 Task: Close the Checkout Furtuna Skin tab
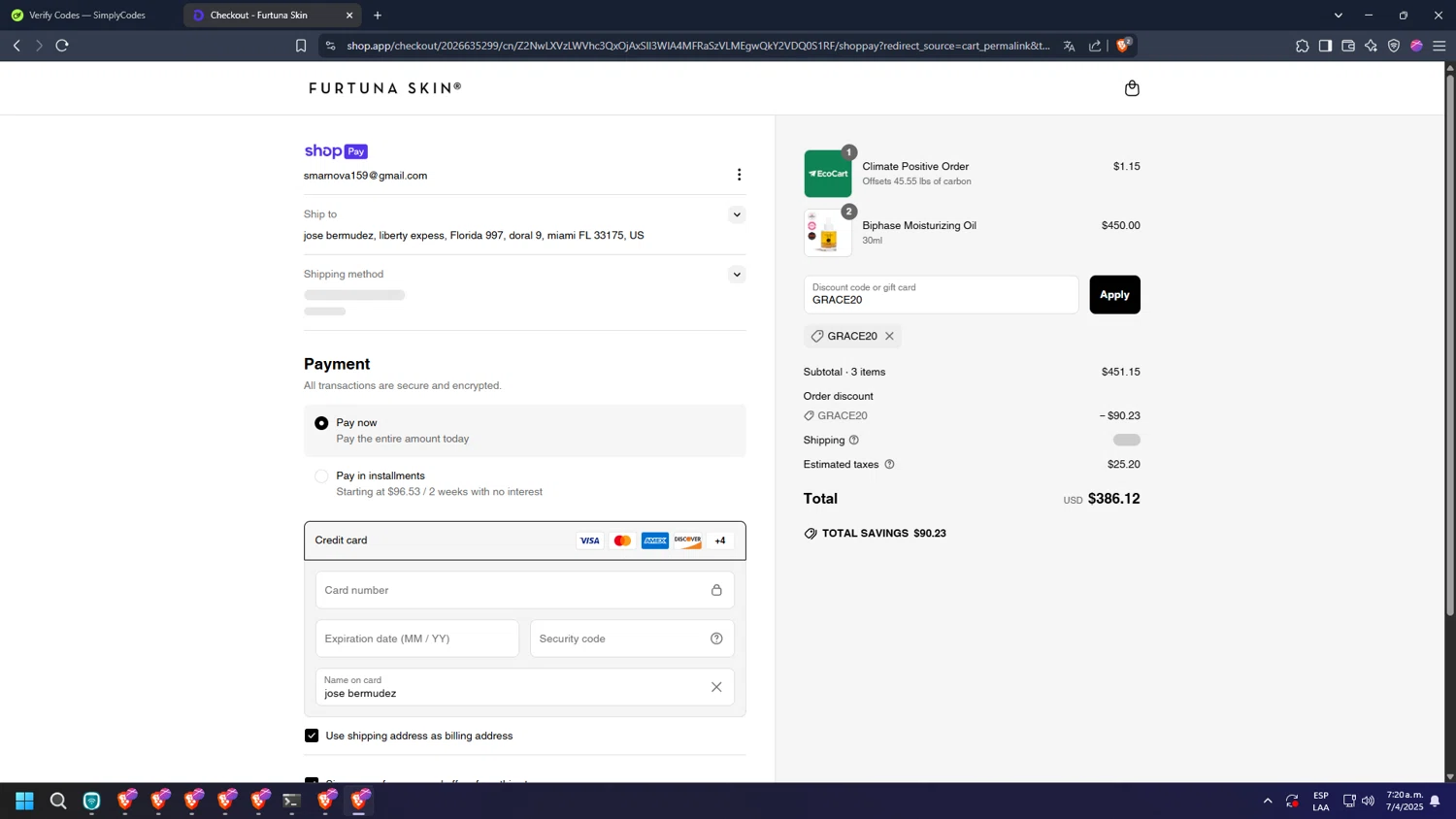(x=349, y=16)
